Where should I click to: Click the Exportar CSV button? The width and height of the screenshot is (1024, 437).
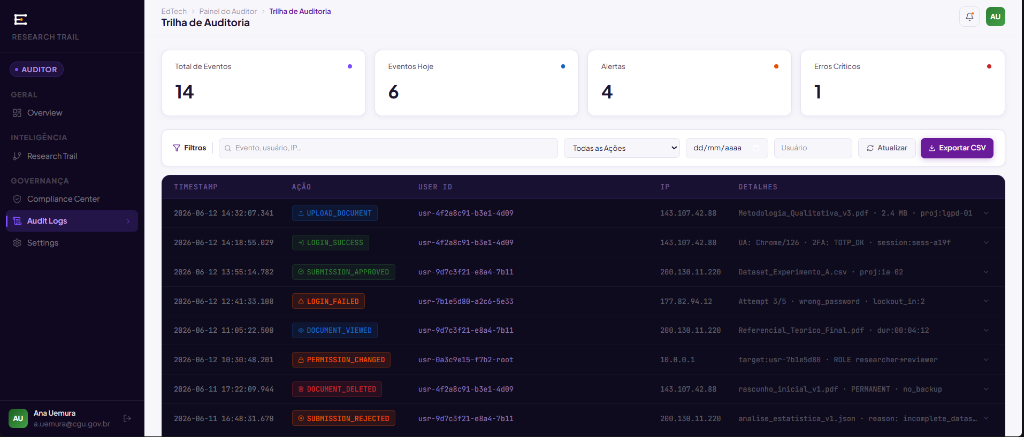(x=957, y=148)
